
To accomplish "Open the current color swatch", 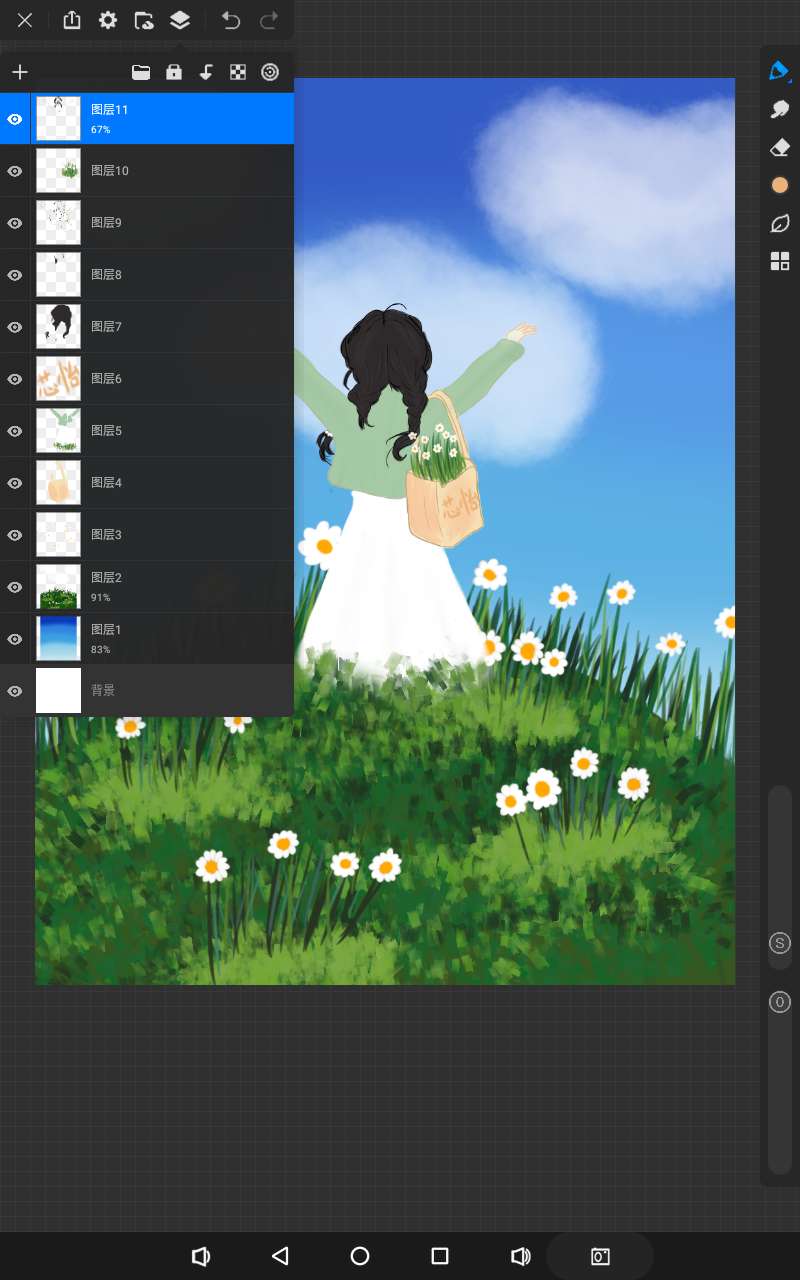I will pos(780,185).
